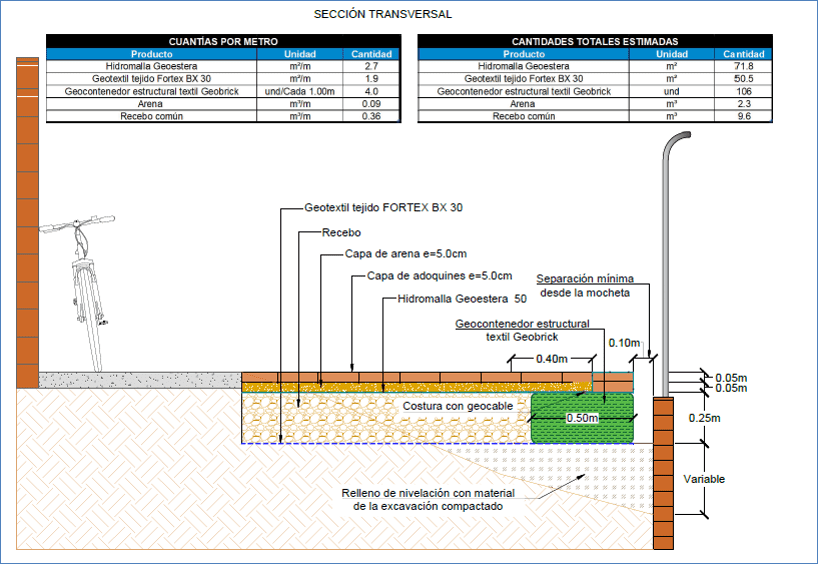
Task: Click total quantity '9.6' for Recebo común
Action: (x=743, y=116)
